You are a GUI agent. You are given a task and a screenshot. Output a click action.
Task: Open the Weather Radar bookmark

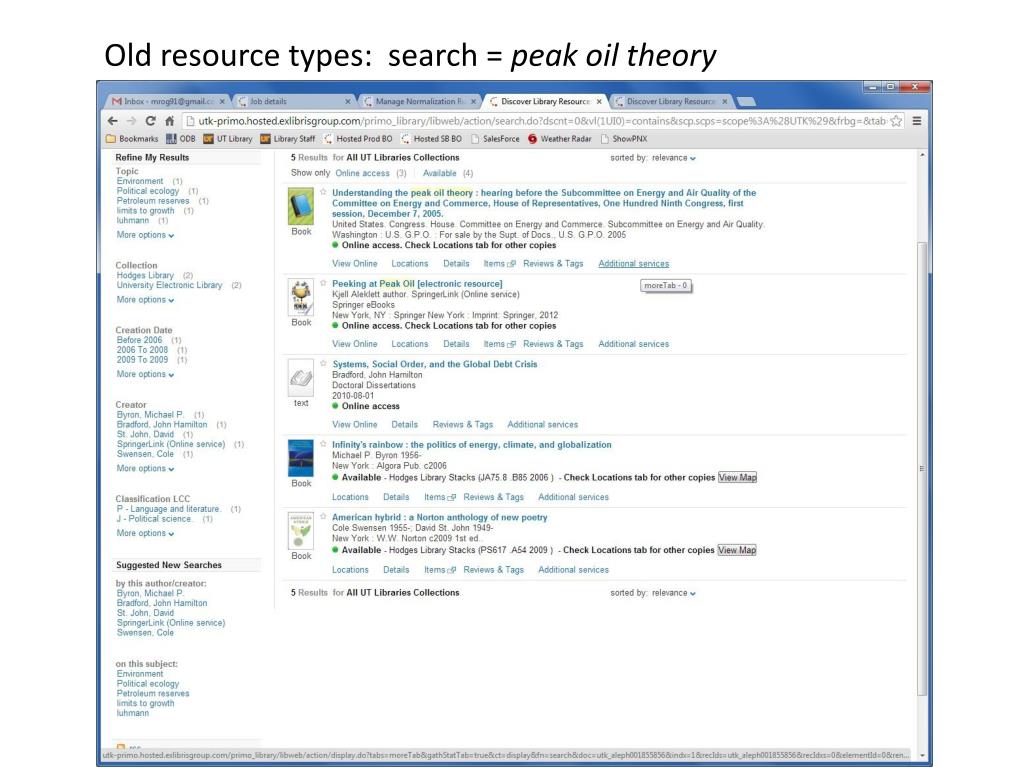(x=560, y=138)
